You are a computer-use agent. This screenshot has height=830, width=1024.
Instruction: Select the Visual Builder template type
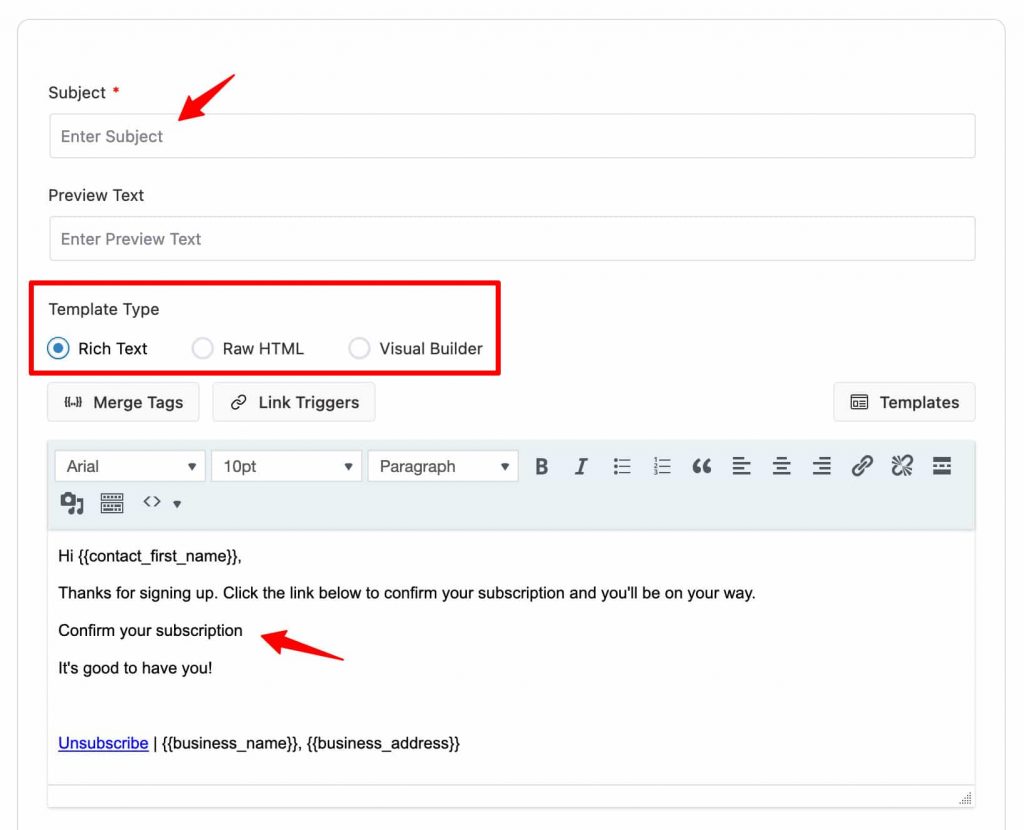[x=359, y=348]
